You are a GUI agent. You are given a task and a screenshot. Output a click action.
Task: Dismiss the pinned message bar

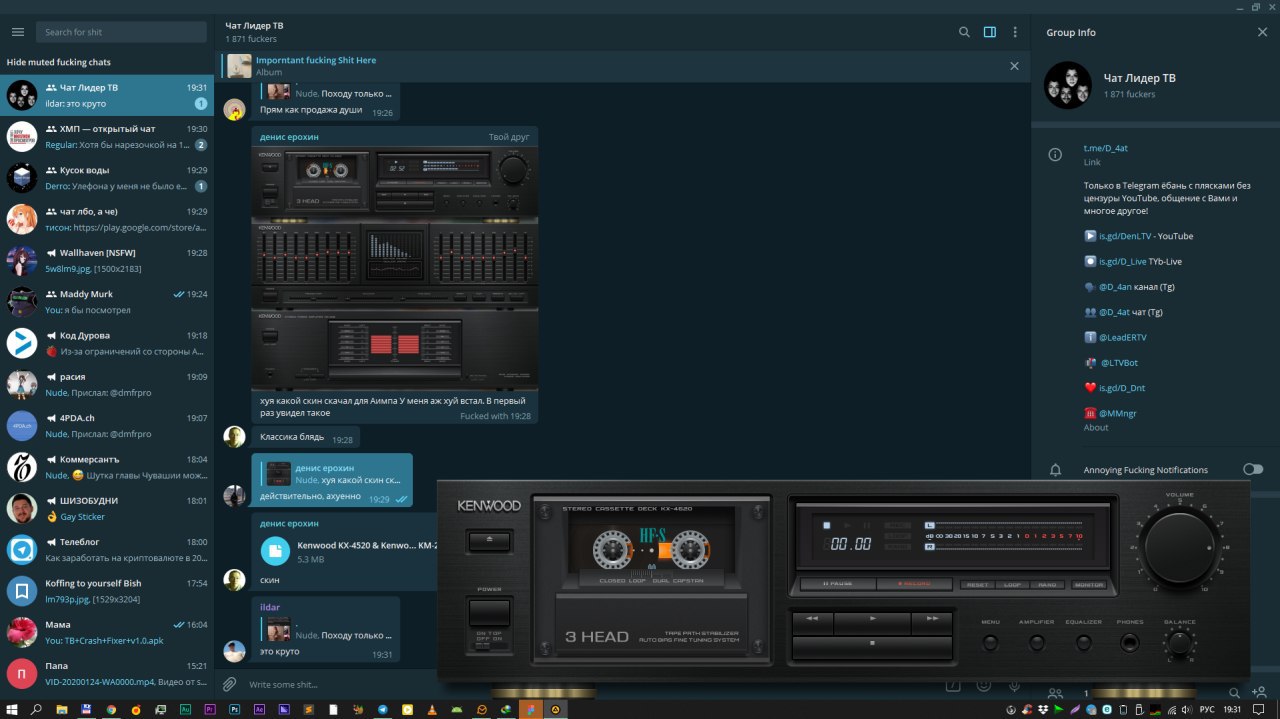1014,66
